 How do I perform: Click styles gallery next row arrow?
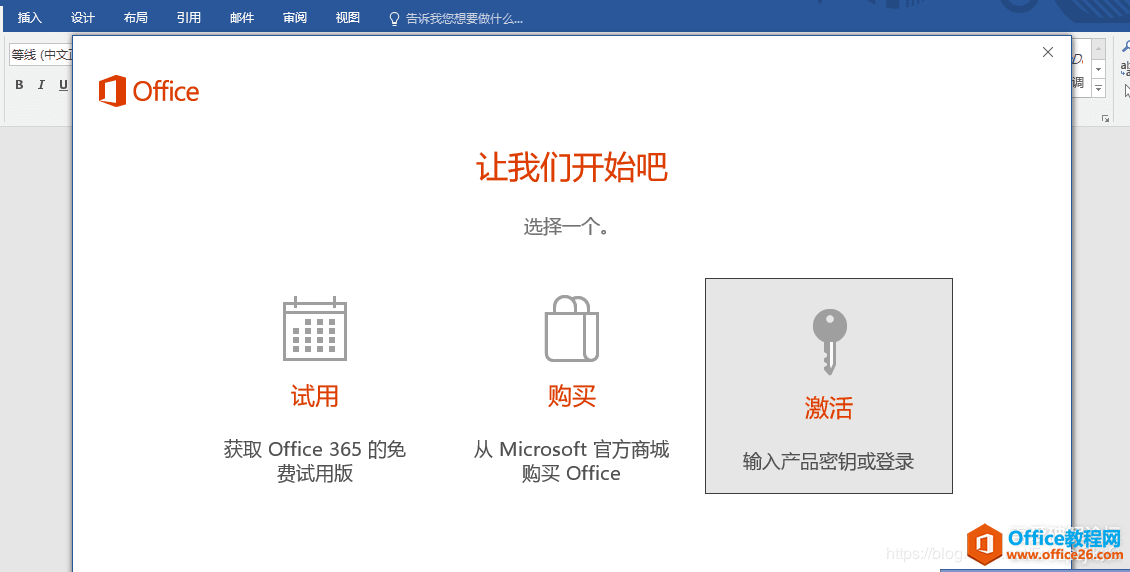point(1099,69)
